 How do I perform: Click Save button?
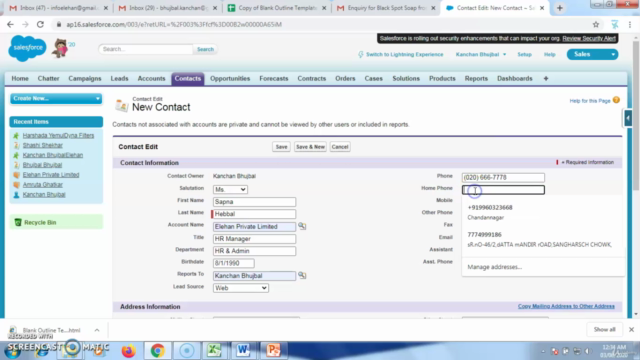click(x=281, y=147)
